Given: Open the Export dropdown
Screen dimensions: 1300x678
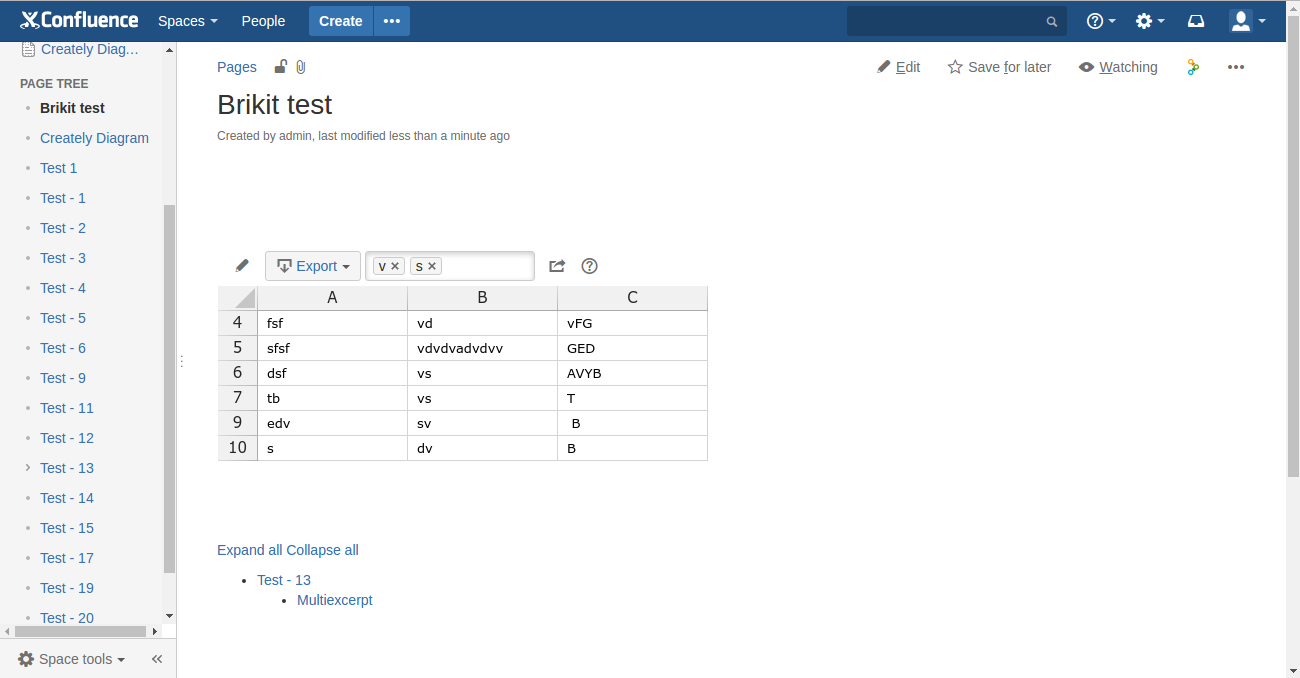Looking at the screenshot, I should 312,266.
